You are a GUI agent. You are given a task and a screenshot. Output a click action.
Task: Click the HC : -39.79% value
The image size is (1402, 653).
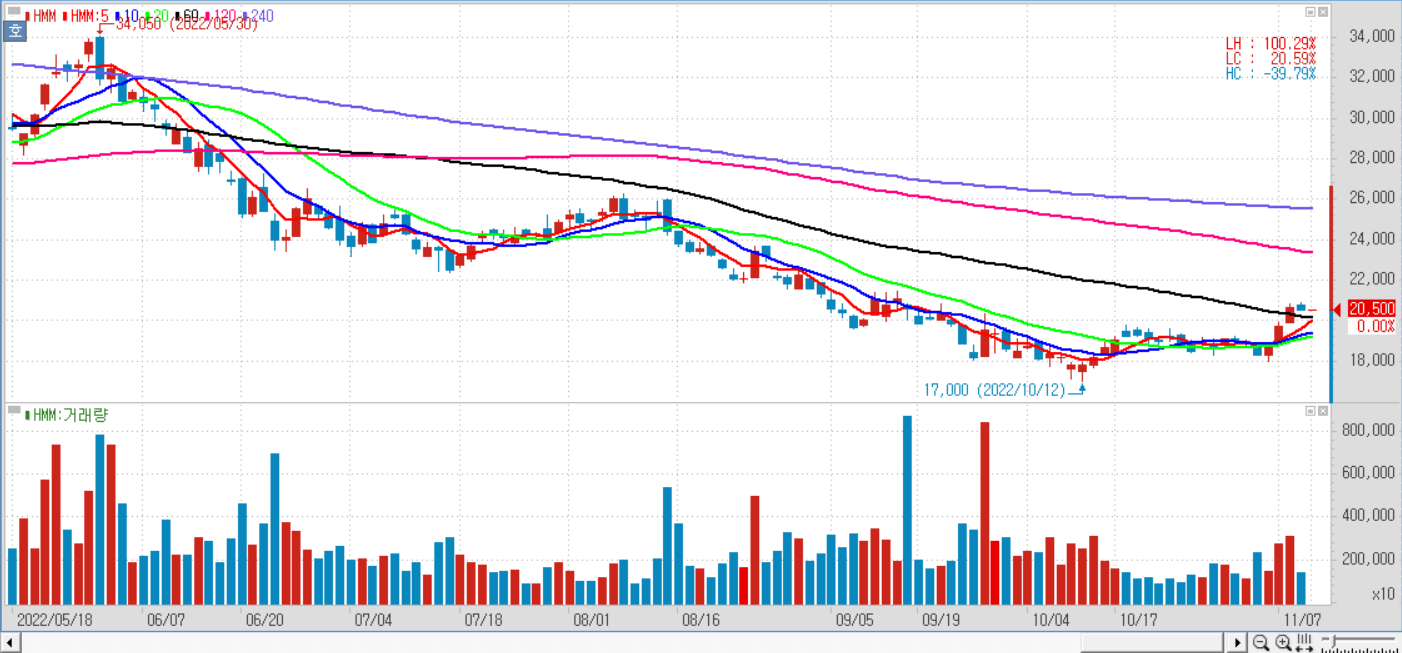pyautogui.click(x=1270, y=74)
